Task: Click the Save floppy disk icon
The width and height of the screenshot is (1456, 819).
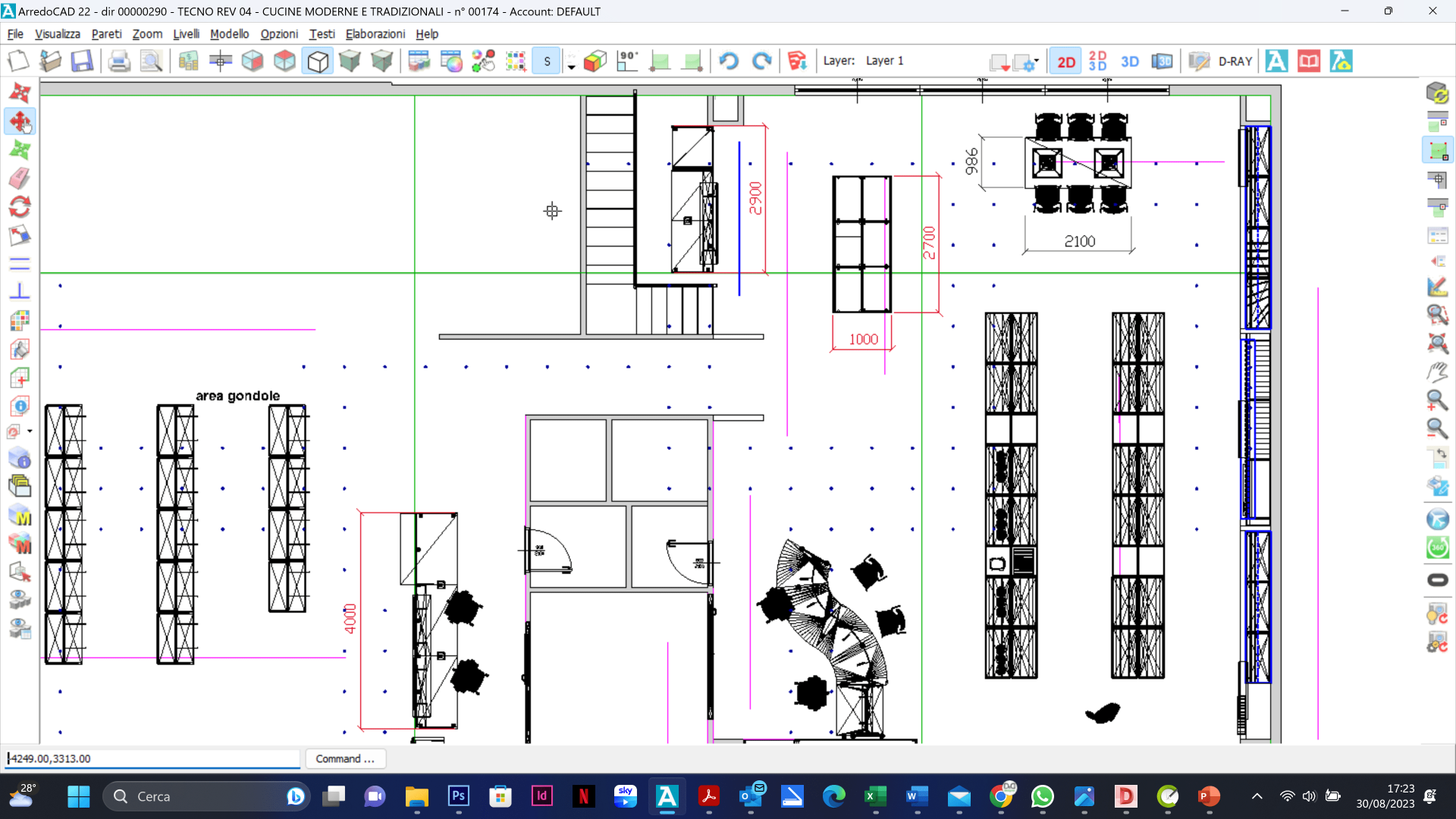Action: 82,61
